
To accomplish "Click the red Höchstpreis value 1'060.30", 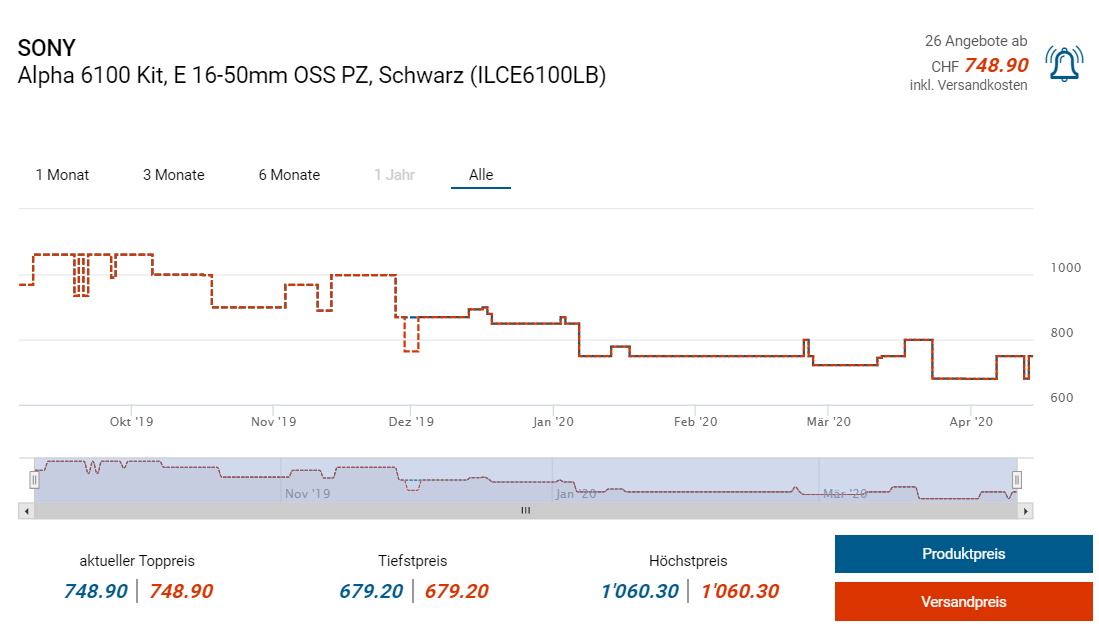I will (740, 591).
